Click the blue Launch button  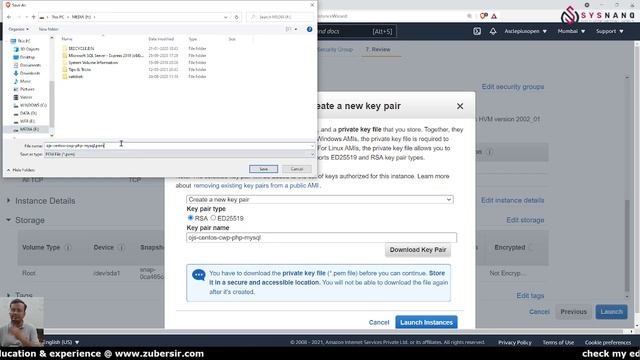point(611,312)
